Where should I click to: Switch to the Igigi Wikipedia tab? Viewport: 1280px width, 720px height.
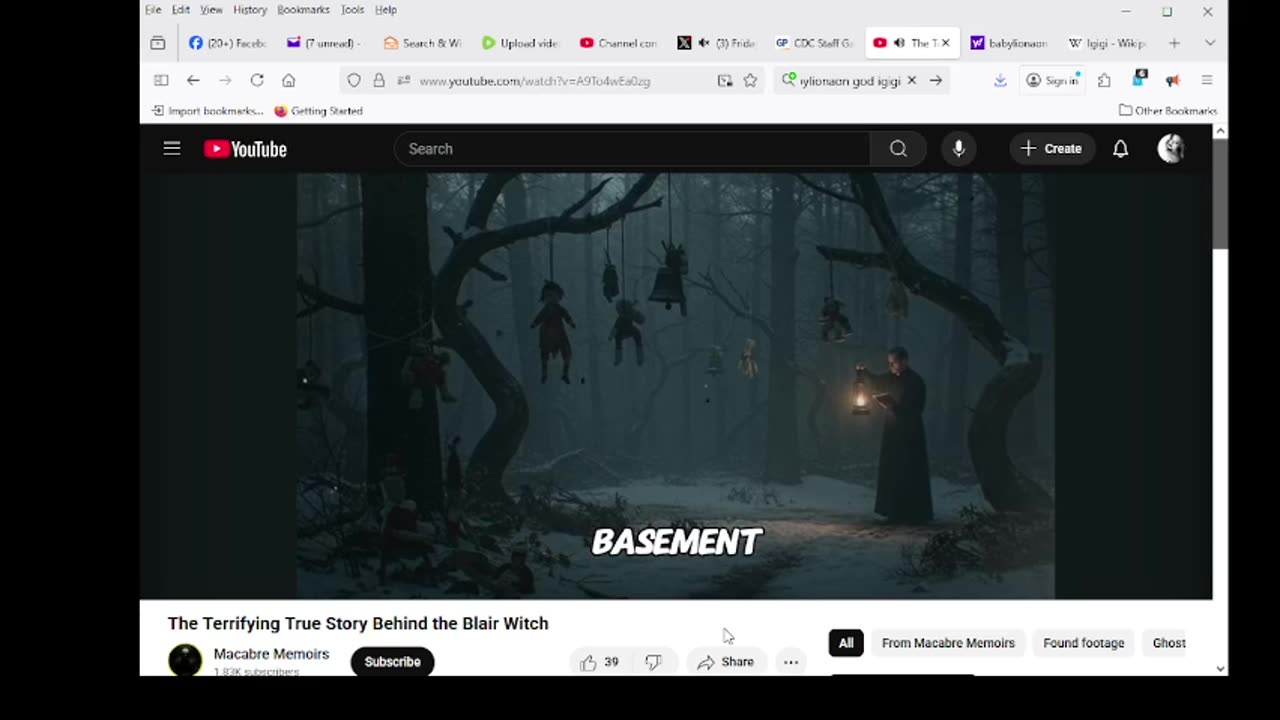coord(1107,43)
